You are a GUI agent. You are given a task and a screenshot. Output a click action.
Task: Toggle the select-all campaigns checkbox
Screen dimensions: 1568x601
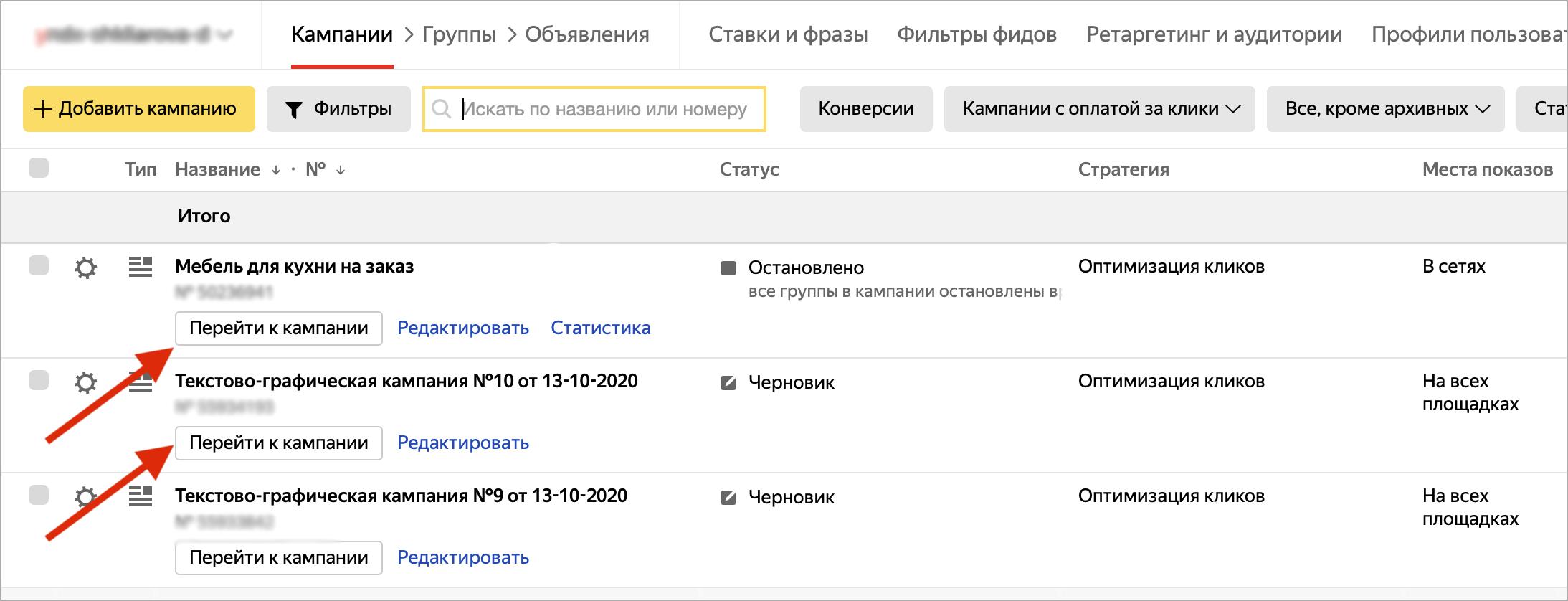click(x=39, y=168)
